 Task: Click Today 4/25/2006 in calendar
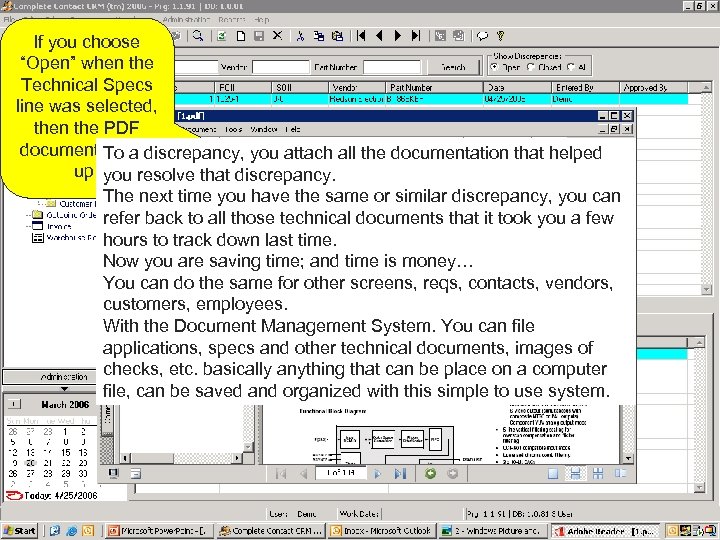(x=61, y=495)
